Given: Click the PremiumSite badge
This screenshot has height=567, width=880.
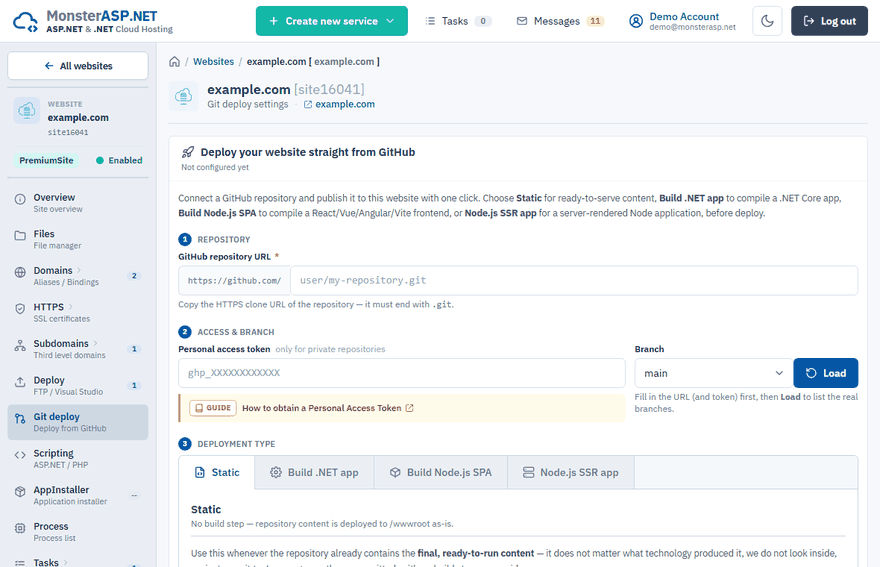Looking at the screenshot, I should coord(47,161).
